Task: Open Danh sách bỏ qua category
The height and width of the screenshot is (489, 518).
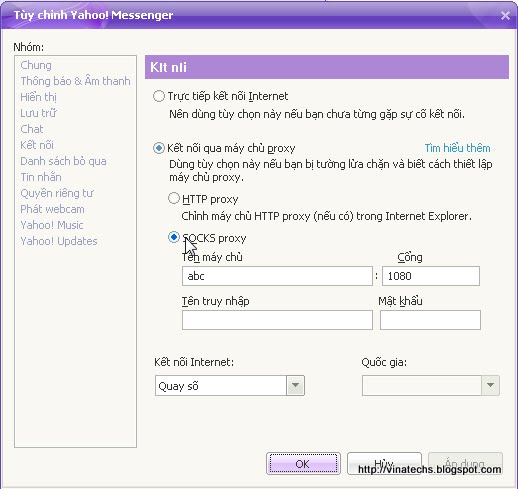Action: (x=63, y=161)
